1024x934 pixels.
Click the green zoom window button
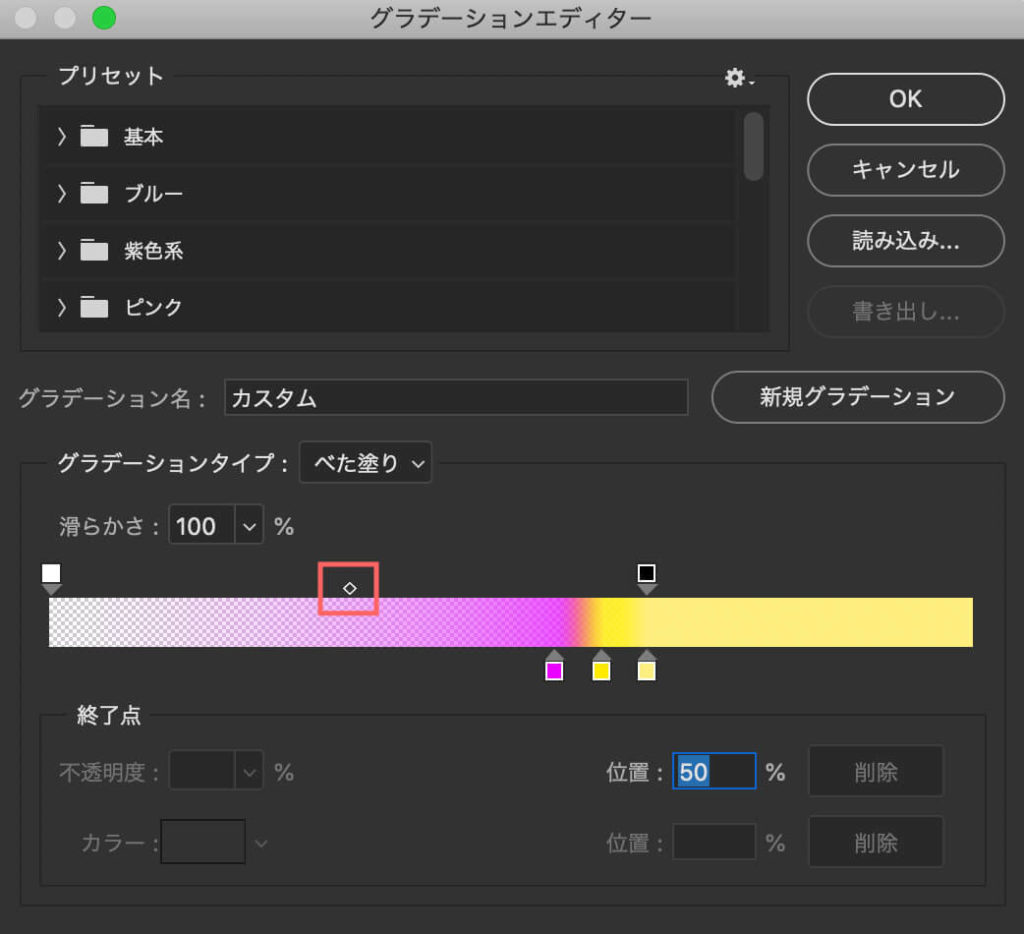click(104, 18)
